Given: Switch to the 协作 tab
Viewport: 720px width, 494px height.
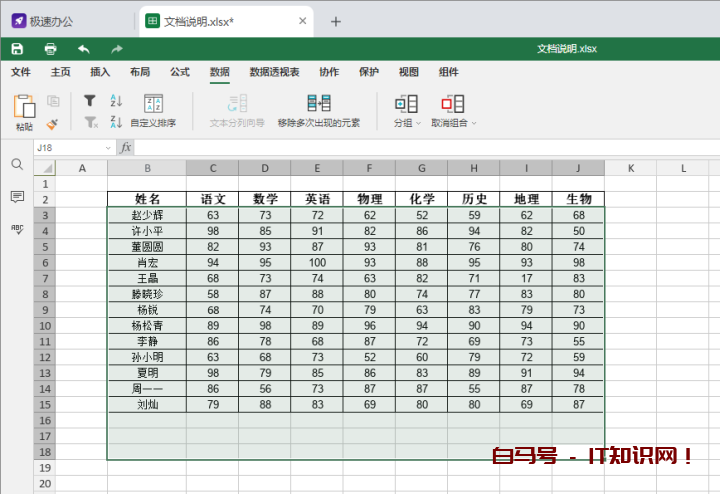Looking at the screenshot, I should coord(329,72).
